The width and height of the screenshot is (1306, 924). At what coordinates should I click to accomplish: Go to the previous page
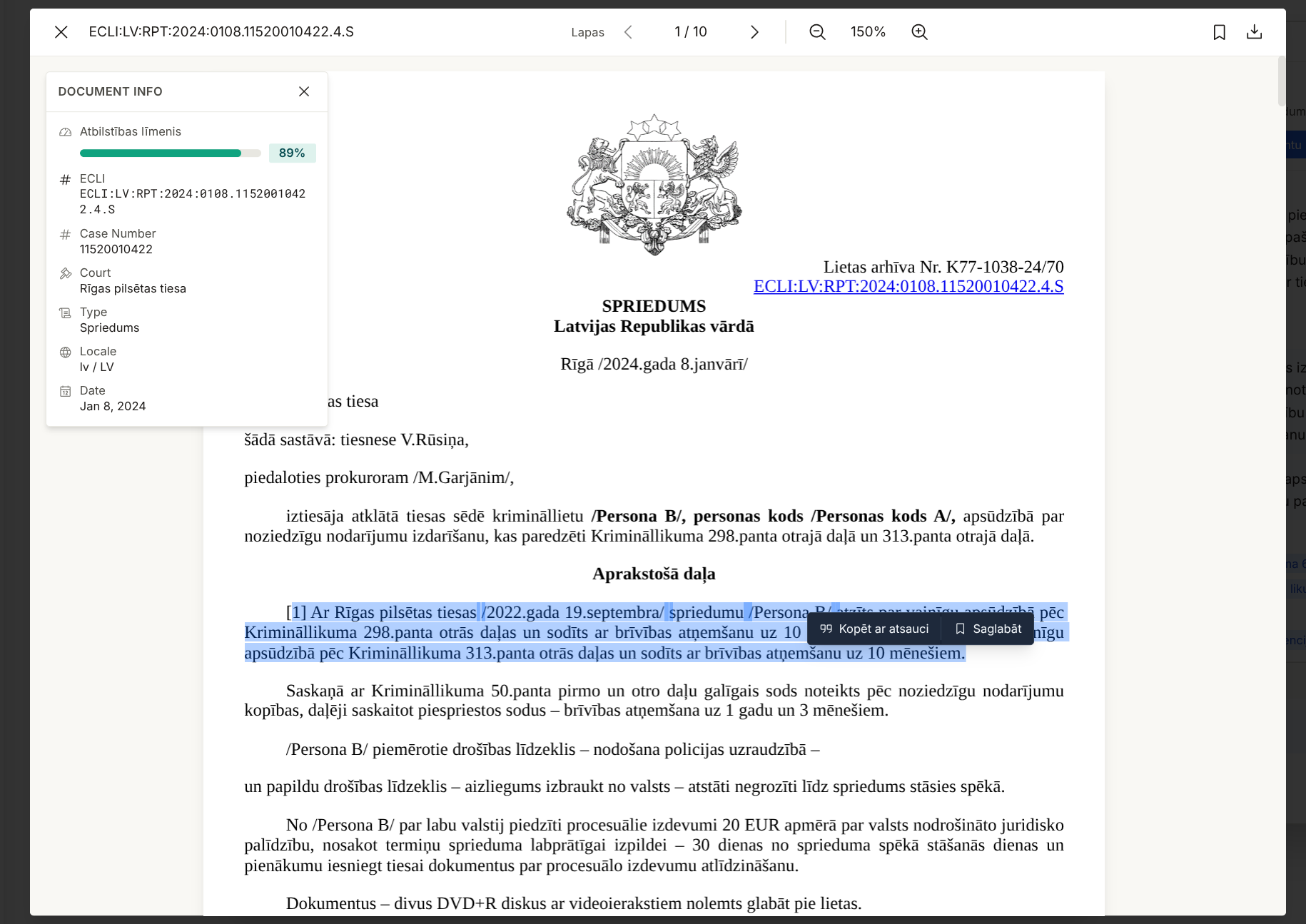pyautogui.click(x=627, y=31)
